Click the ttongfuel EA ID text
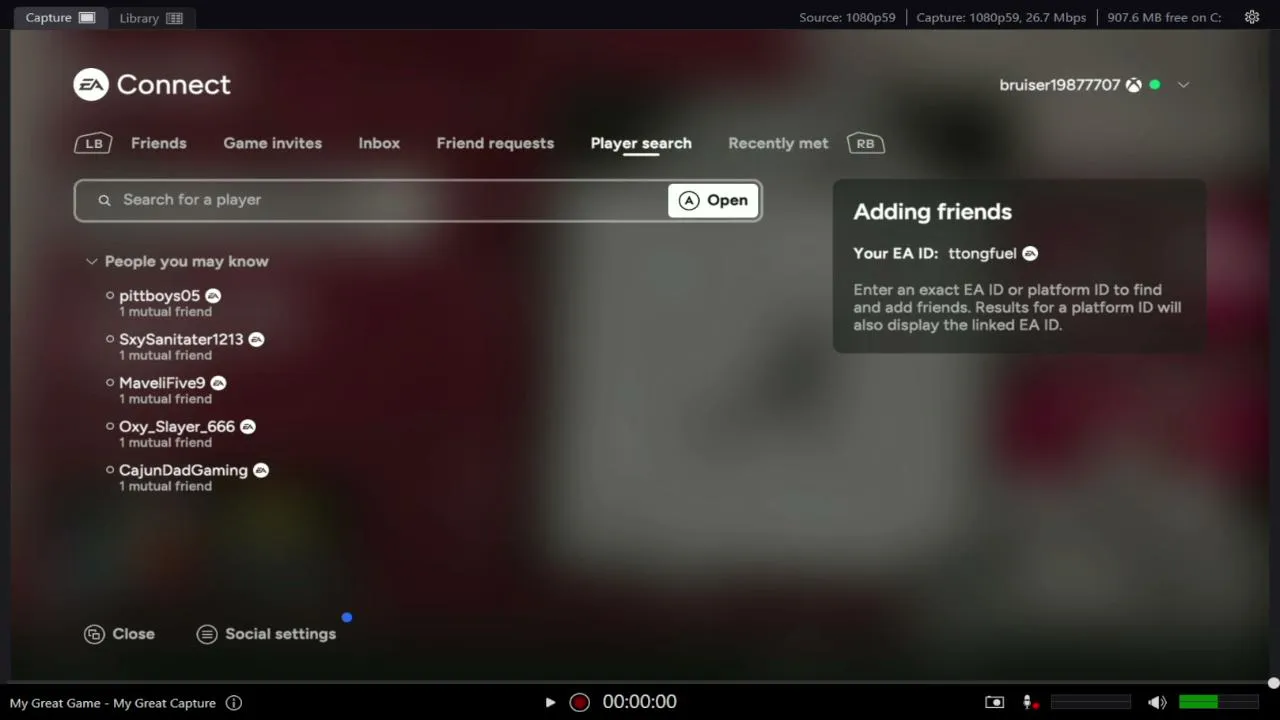This screenshot has height=720, width=1280. [982, 254]
